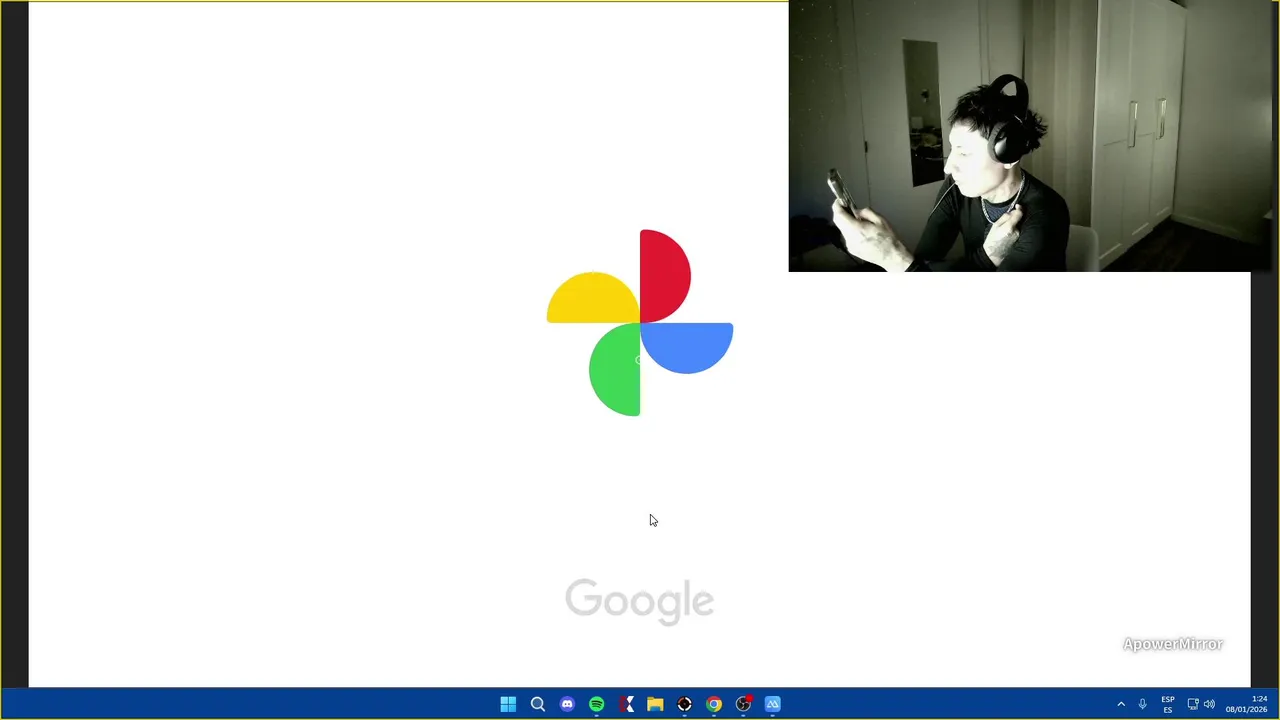
Task: Open Spotify from the taskbar
Action: click(x=597, y=704)
